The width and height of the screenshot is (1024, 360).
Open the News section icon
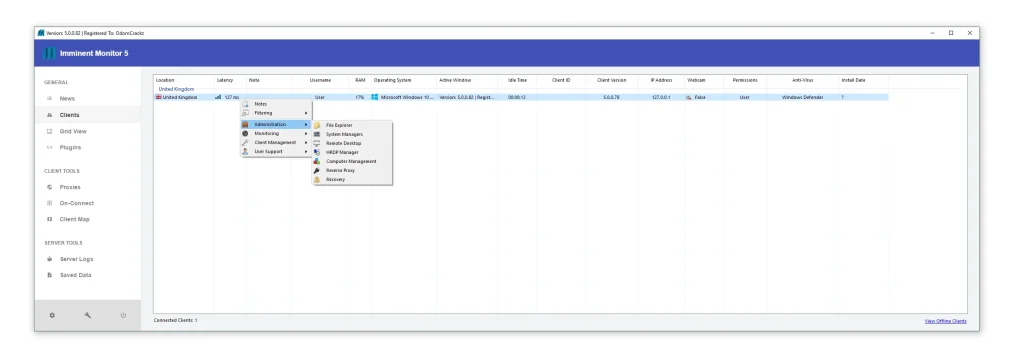(50, 99)
